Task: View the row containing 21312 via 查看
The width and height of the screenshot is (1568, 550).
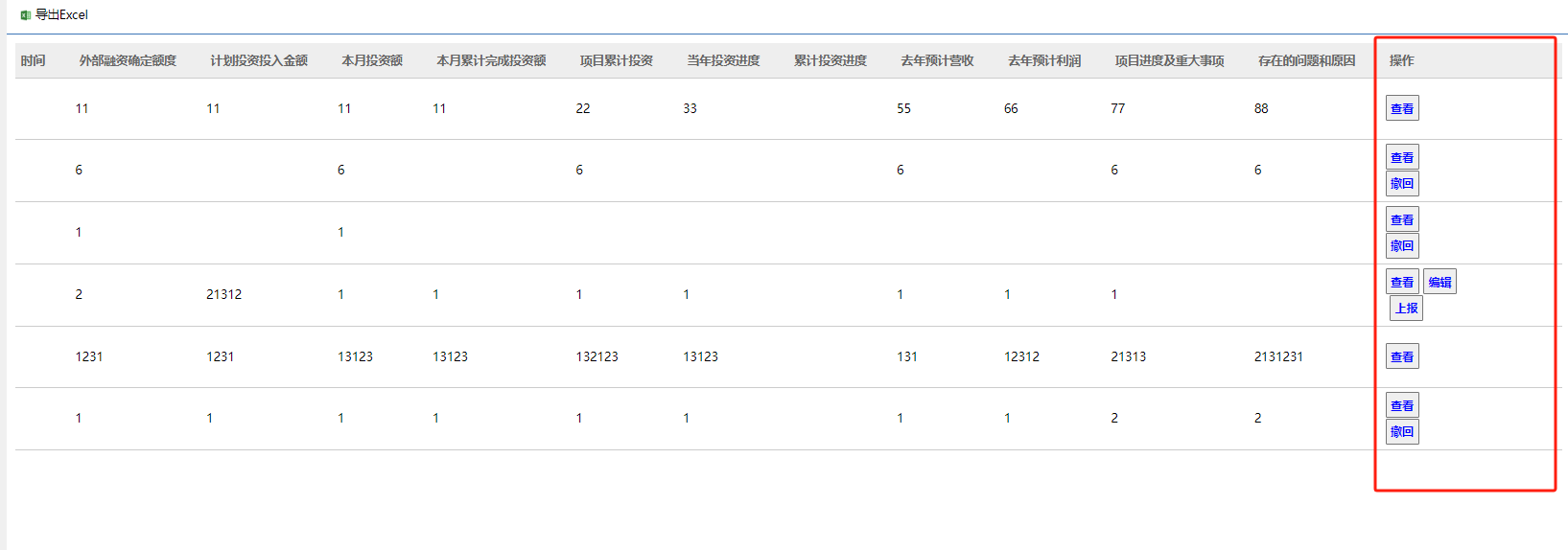Action: coord(1401,282)
